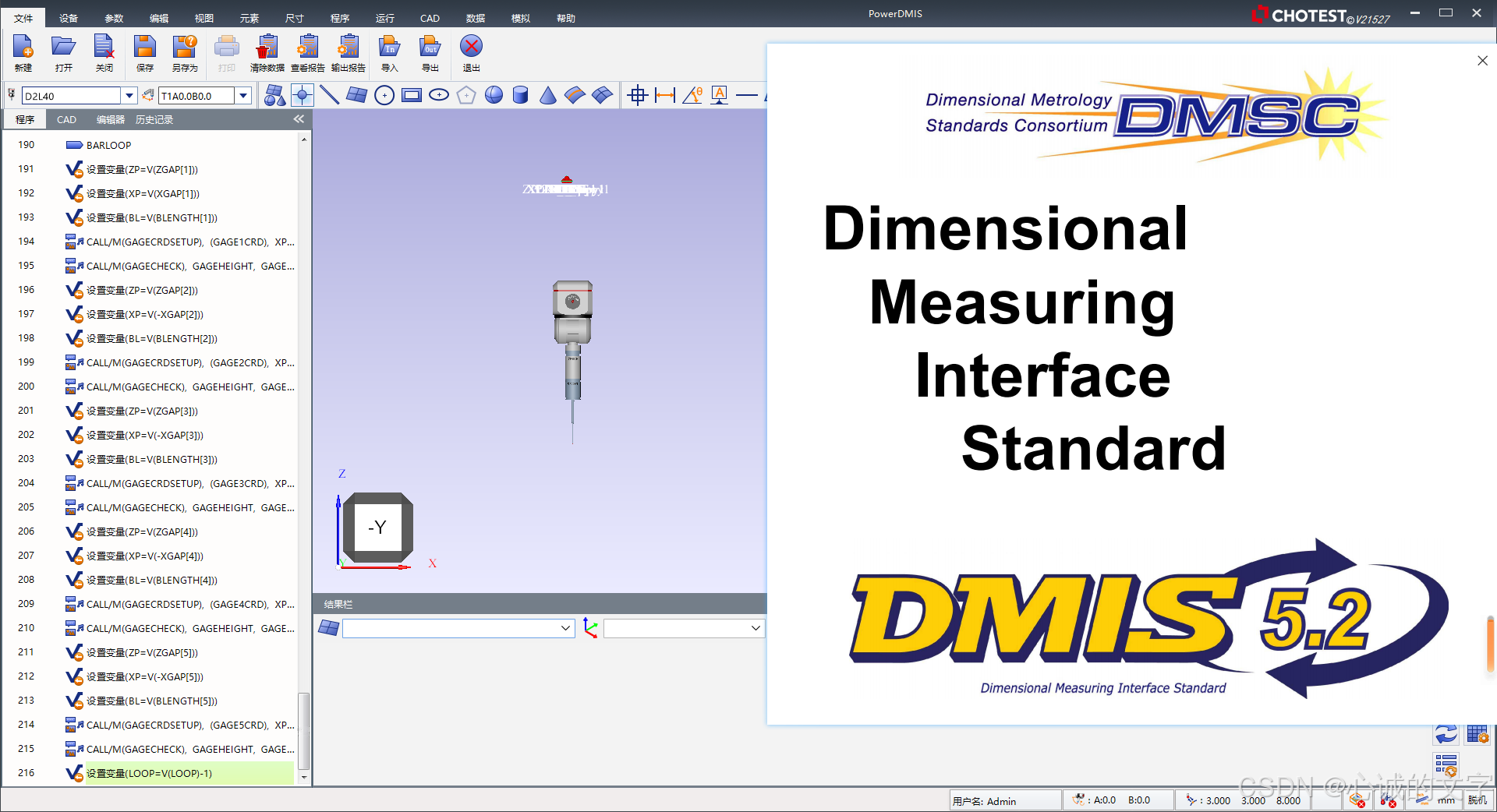Select the cylinder feature tool

521,95
